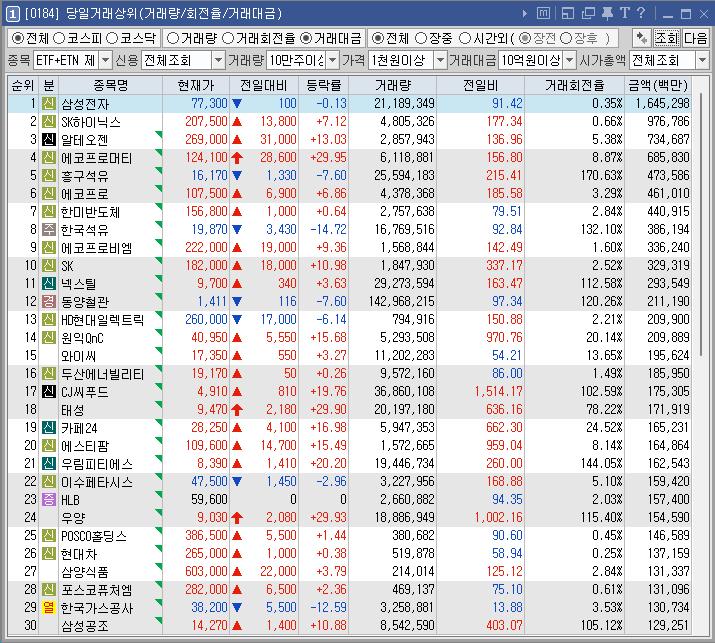The height and width of the screenshot is (643, 715).
Task: Open the 종목 ETF+ETN 제 dropdown
Action: (105, 60)
